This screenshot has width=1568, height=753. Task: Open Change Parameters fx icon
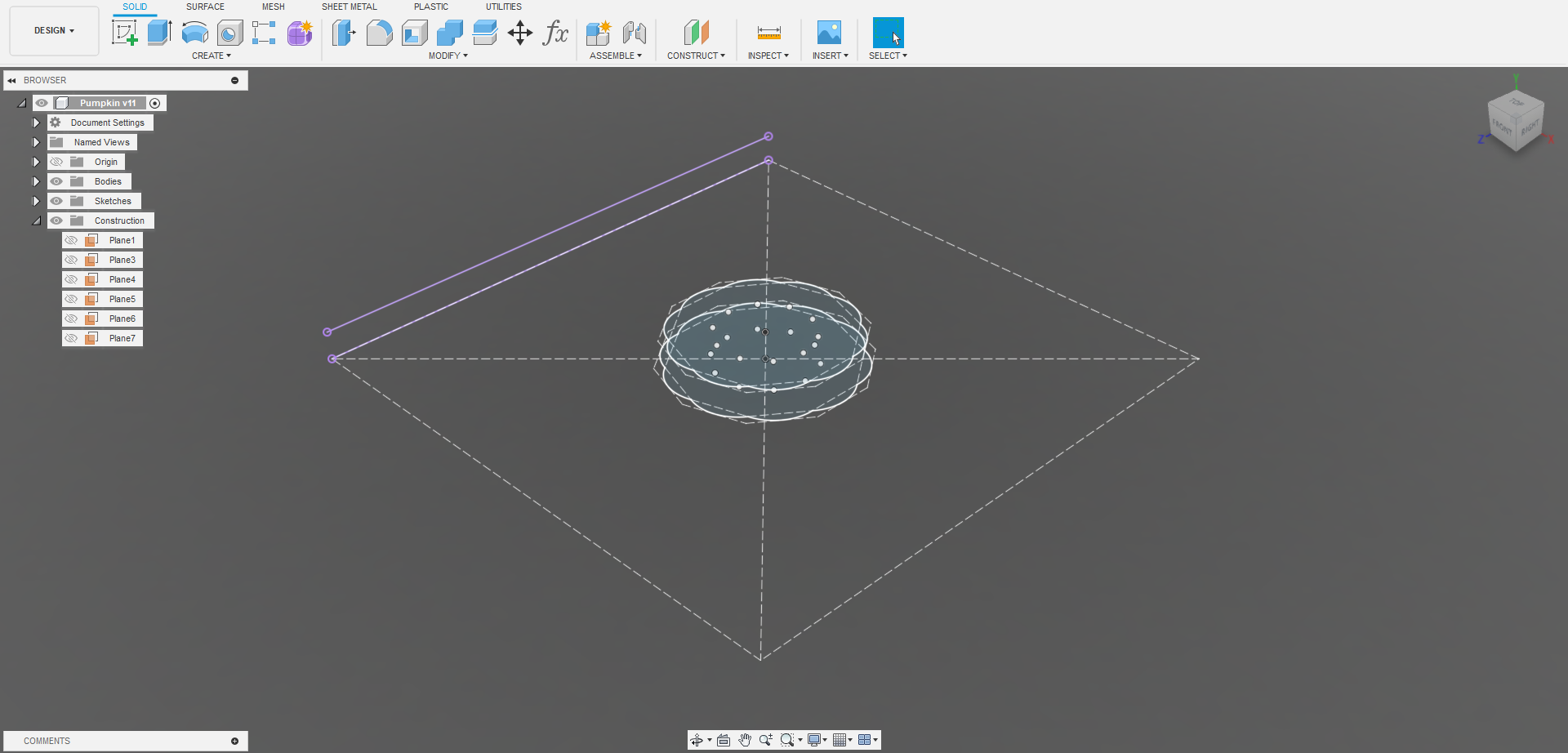click(x=555, y=33)
